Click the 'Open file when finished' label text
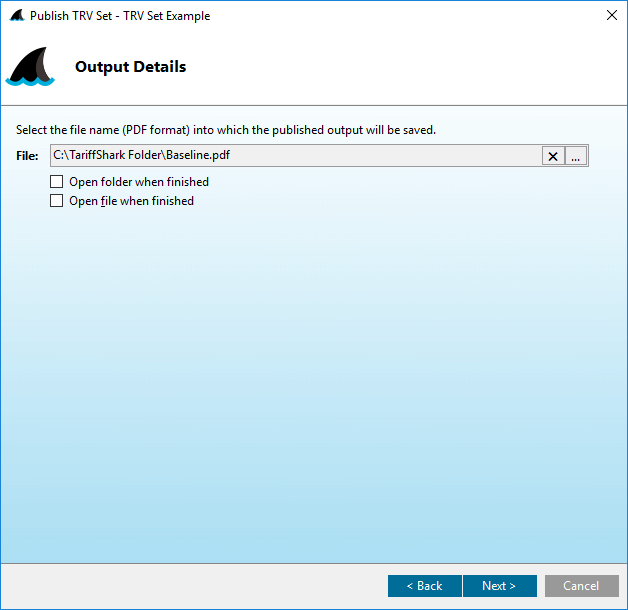The height and width of the screenshot is (610, 628). (x=131, y=201)
